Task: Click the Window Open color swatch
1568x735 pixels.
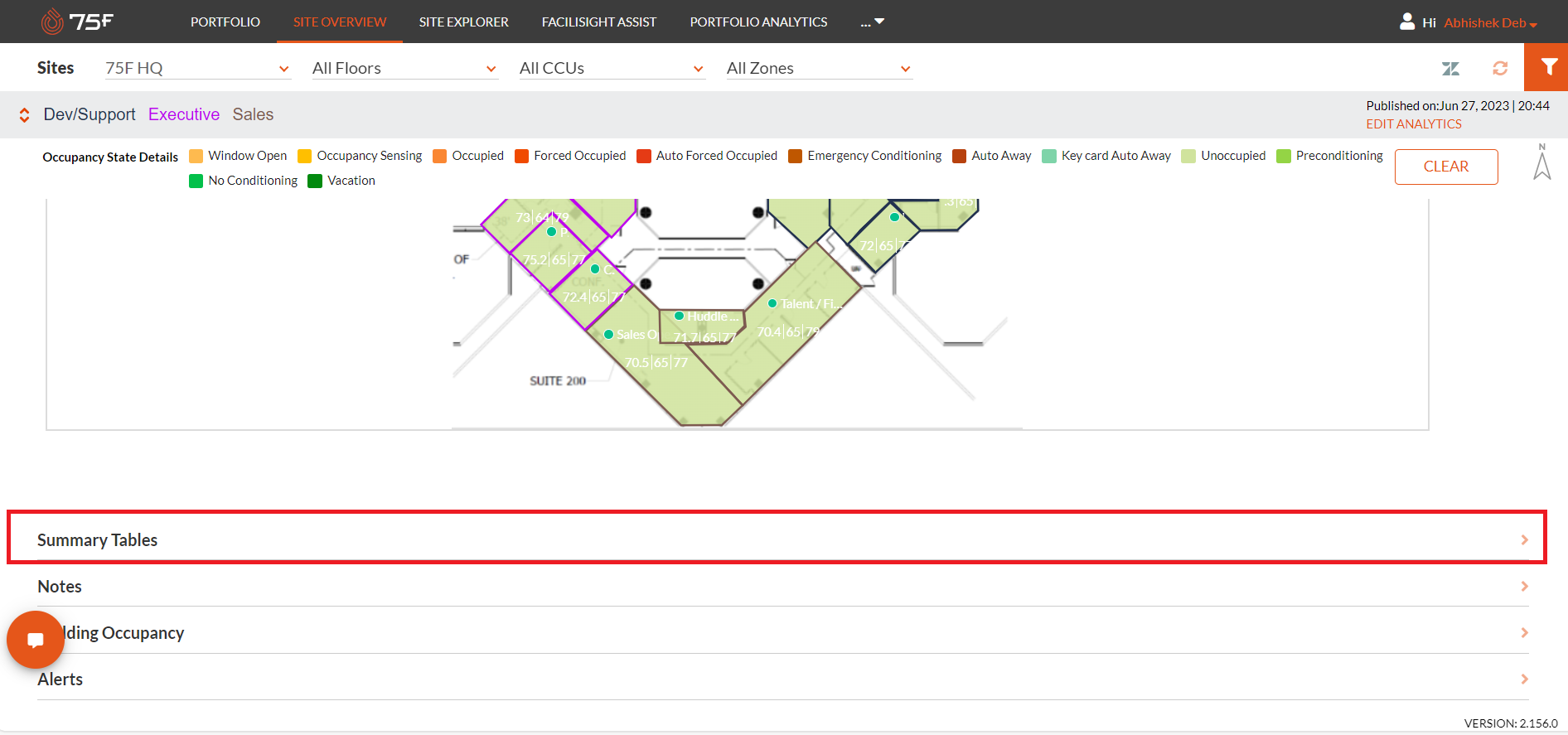Action: [x=196, y=156]
